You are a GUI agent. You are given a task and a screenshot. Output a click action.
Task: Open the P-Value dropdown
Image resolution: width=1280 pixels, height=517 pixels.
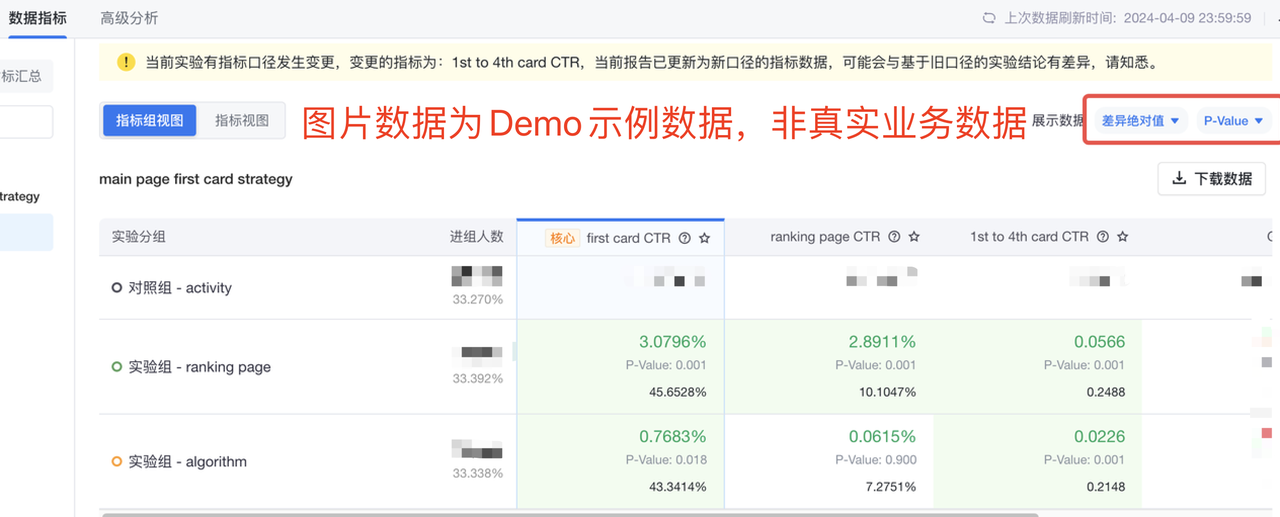(1233, 120)
